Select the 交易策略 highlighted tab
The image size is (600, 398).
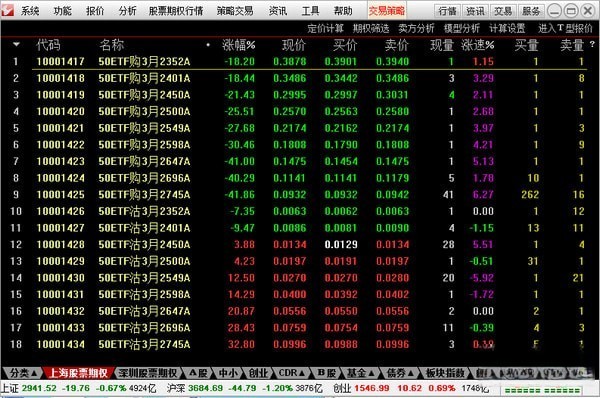coord(386,11)
